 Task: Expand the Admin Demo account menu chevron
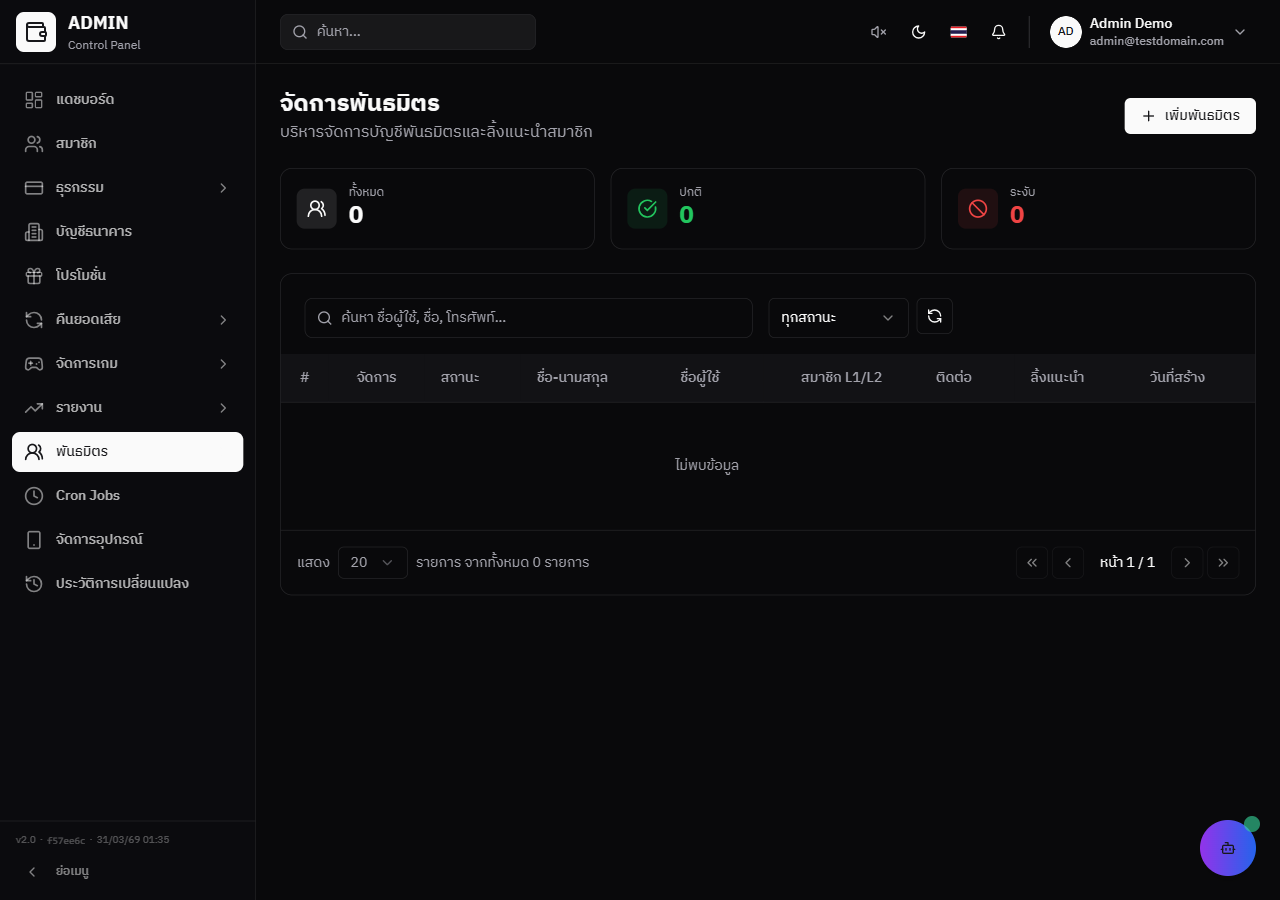(x=1240, y=32)
